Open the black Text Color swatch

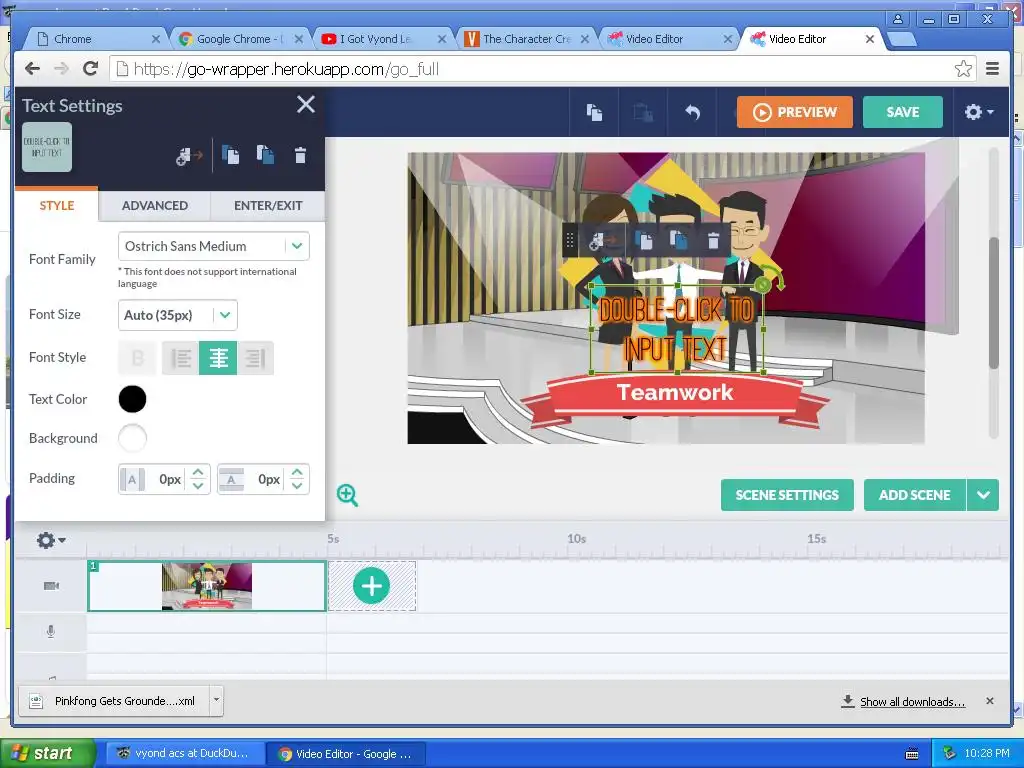tap(133, 399)
